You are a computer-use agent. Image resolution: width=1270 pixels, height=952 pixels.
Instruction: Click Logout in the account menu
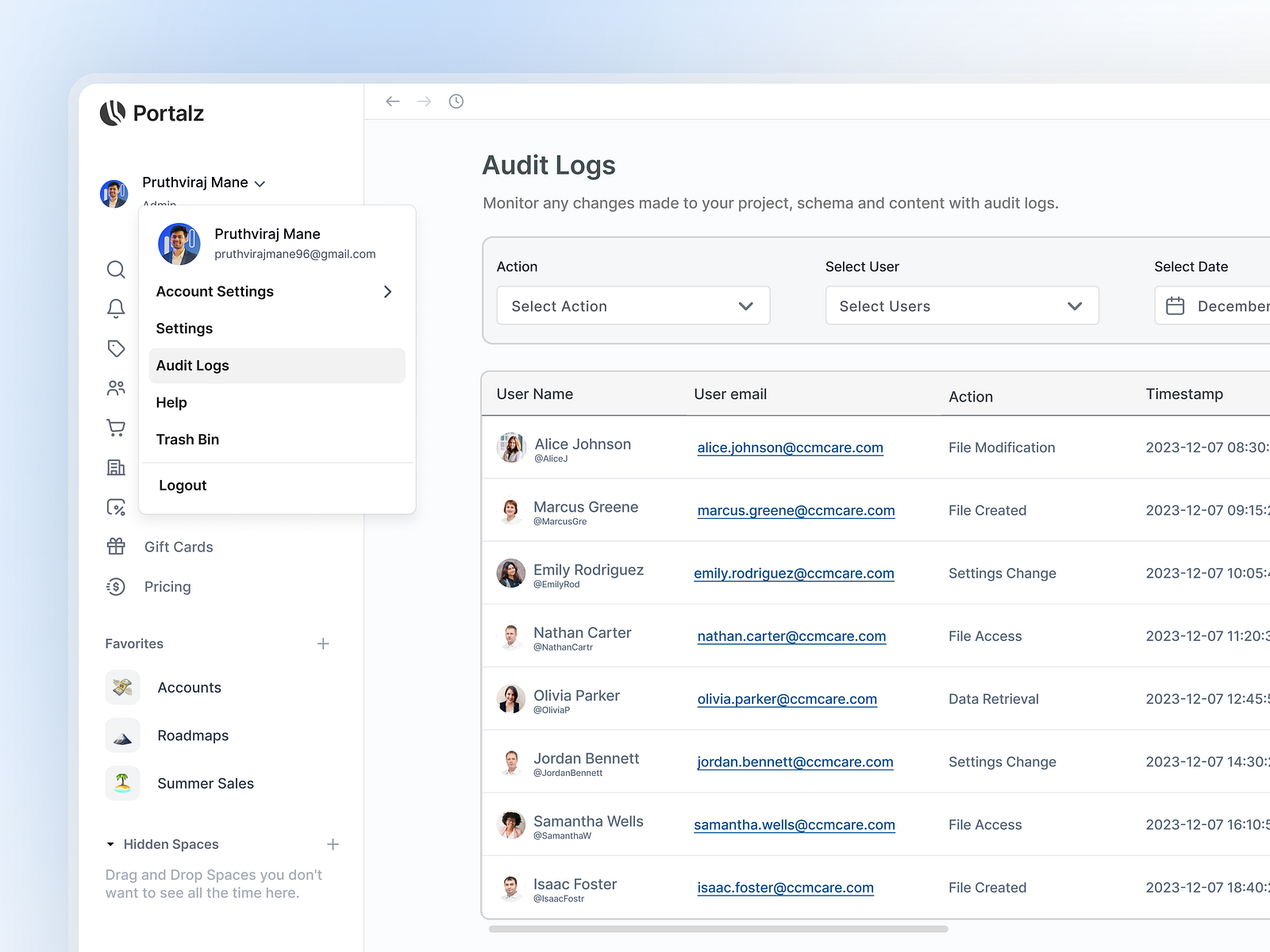pyautogui.click(x=183, y=485)
